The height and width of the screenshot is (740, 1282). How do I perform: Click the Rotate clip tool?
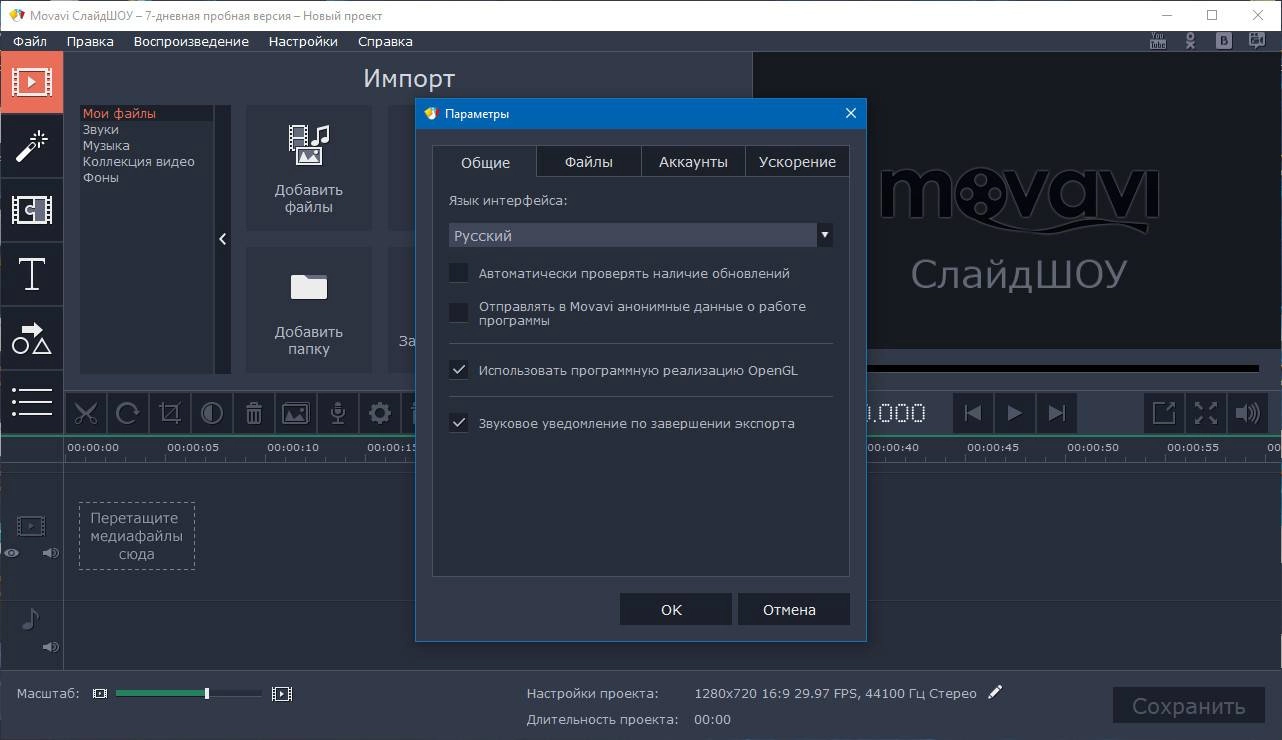pyautogui.click(x=128, y=412)
